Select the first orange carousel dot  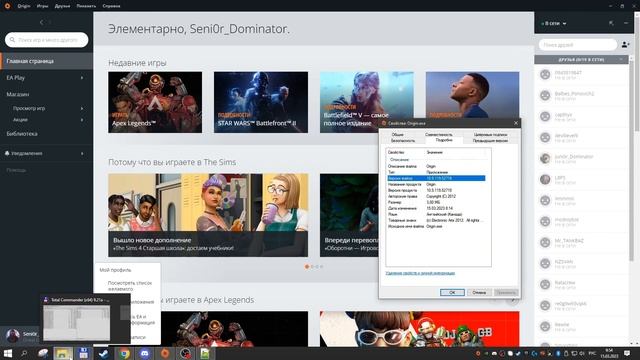click(307, 267)
